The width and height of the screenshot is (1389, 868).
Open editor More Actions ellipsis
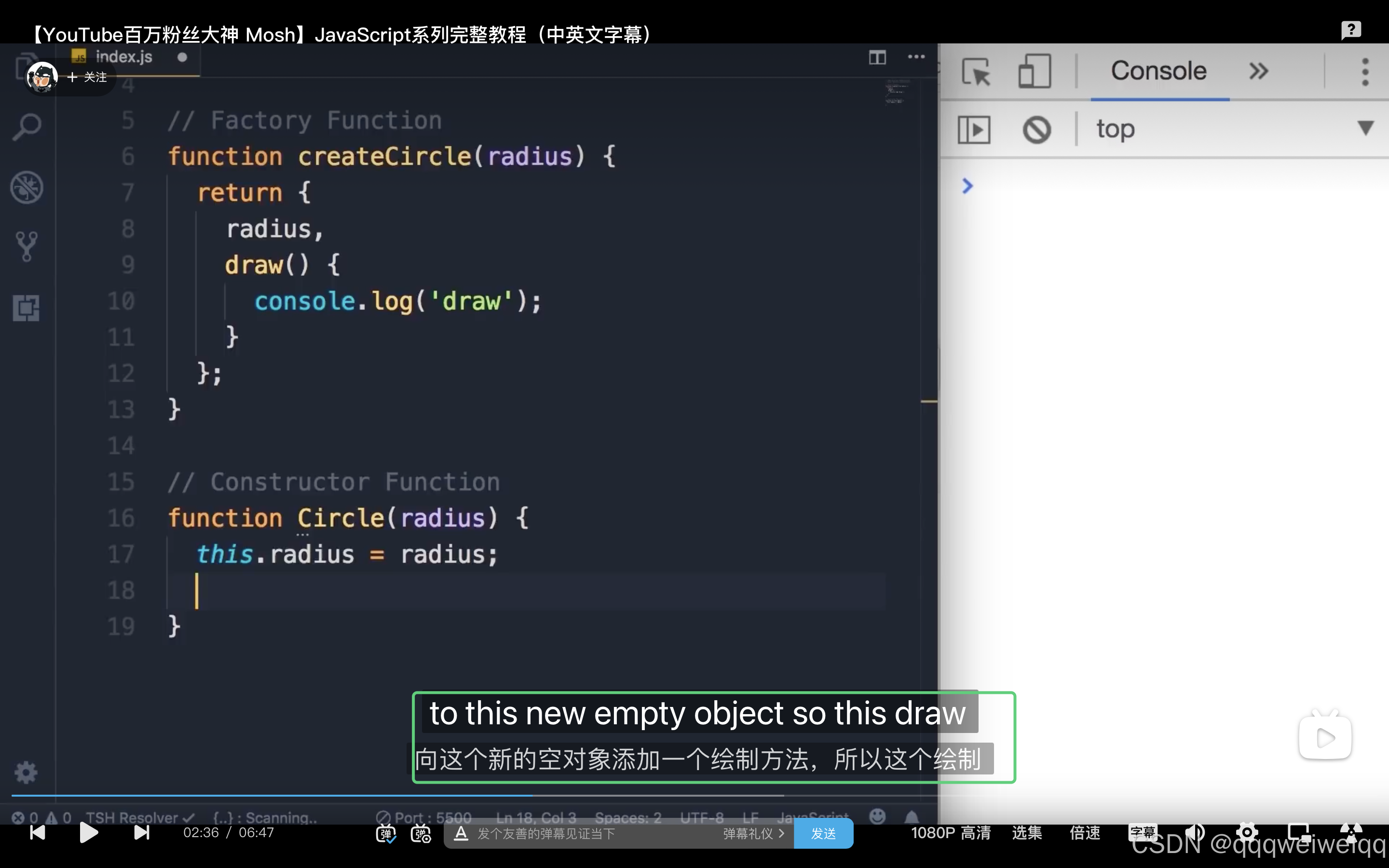[x=916, y=57]
